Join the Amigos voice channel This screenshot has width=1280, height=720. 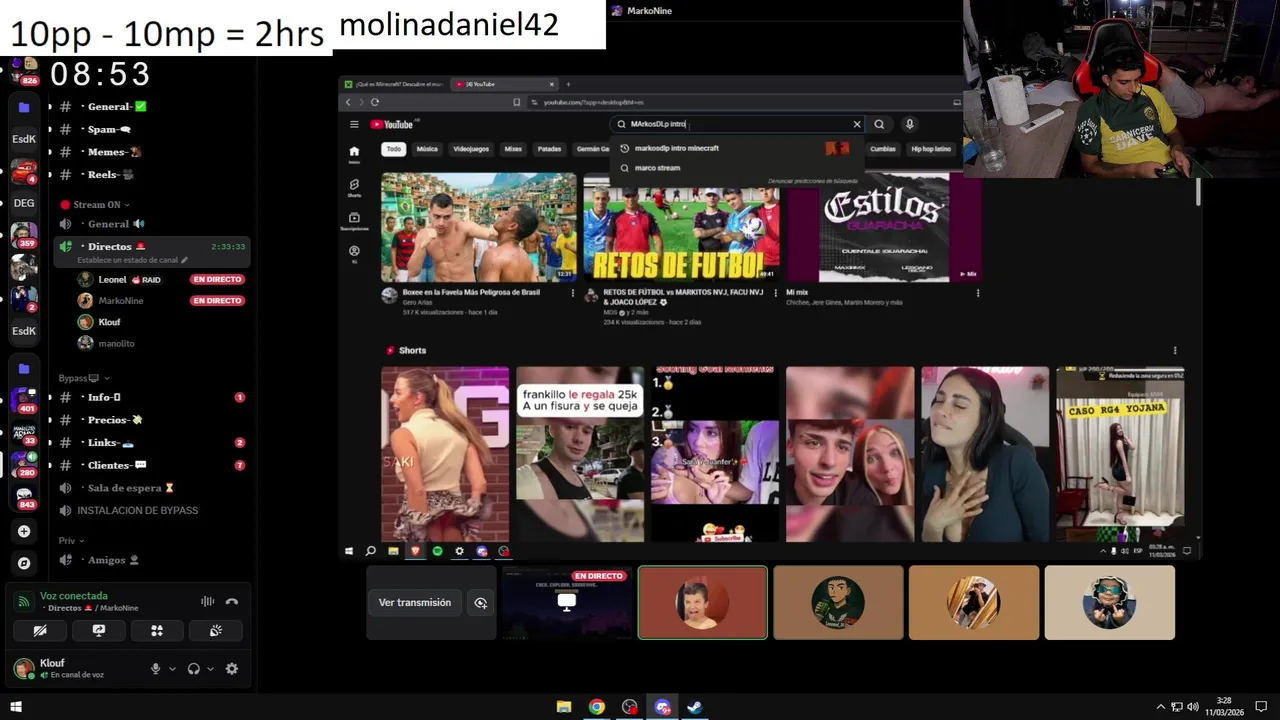coord(150,560)
